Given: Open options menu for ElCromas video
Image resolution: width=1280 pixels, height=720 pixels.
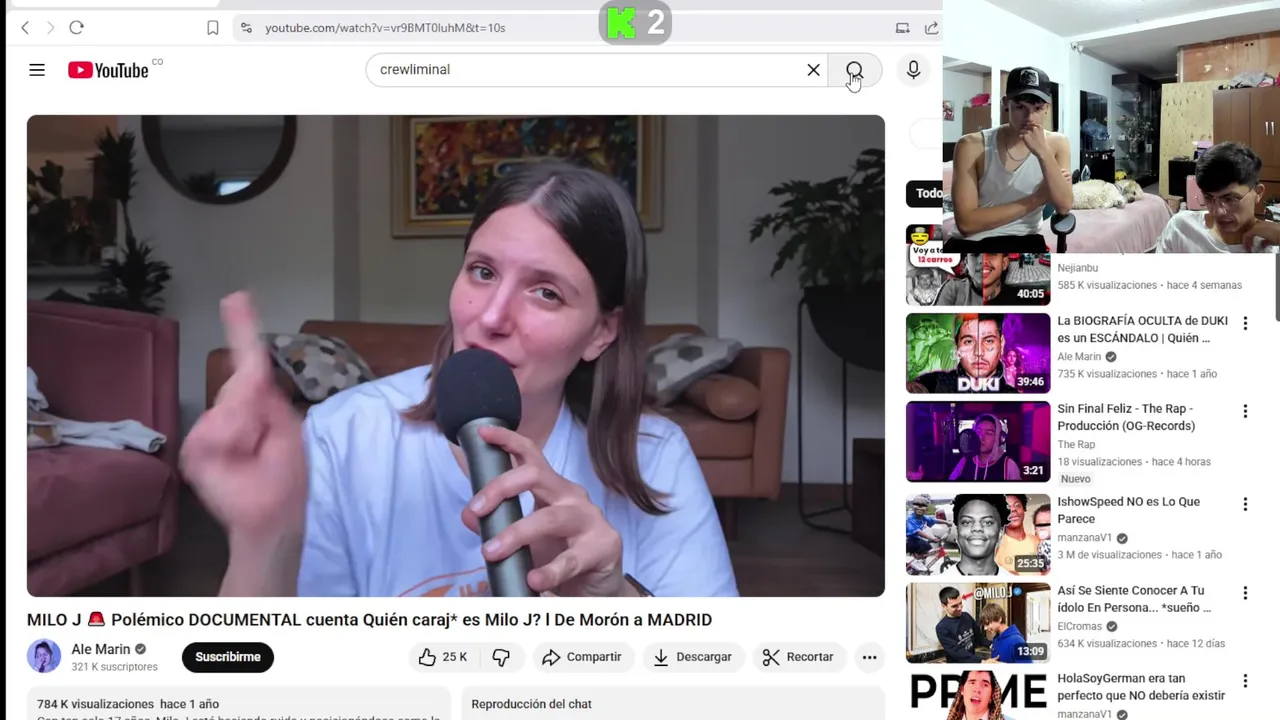Looking at the screenshot, I should click(1245, 593).
